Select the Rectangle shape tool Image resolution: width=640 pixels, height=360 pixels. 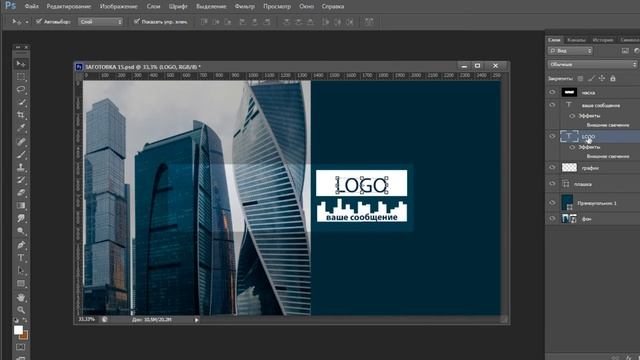pos(20,283)
